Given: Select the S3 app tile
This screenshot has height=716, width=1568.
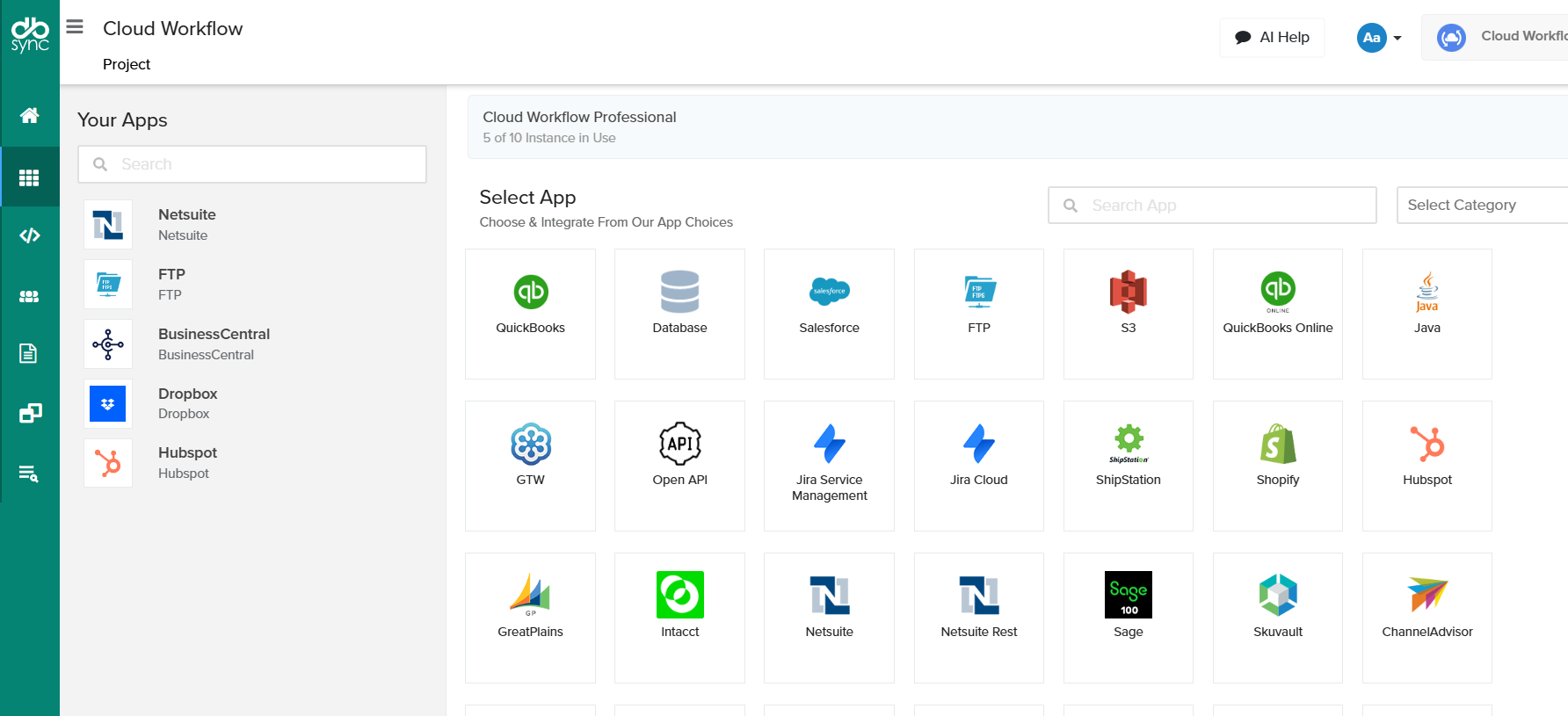Looking at the screenshot, I should (1129, 314).
